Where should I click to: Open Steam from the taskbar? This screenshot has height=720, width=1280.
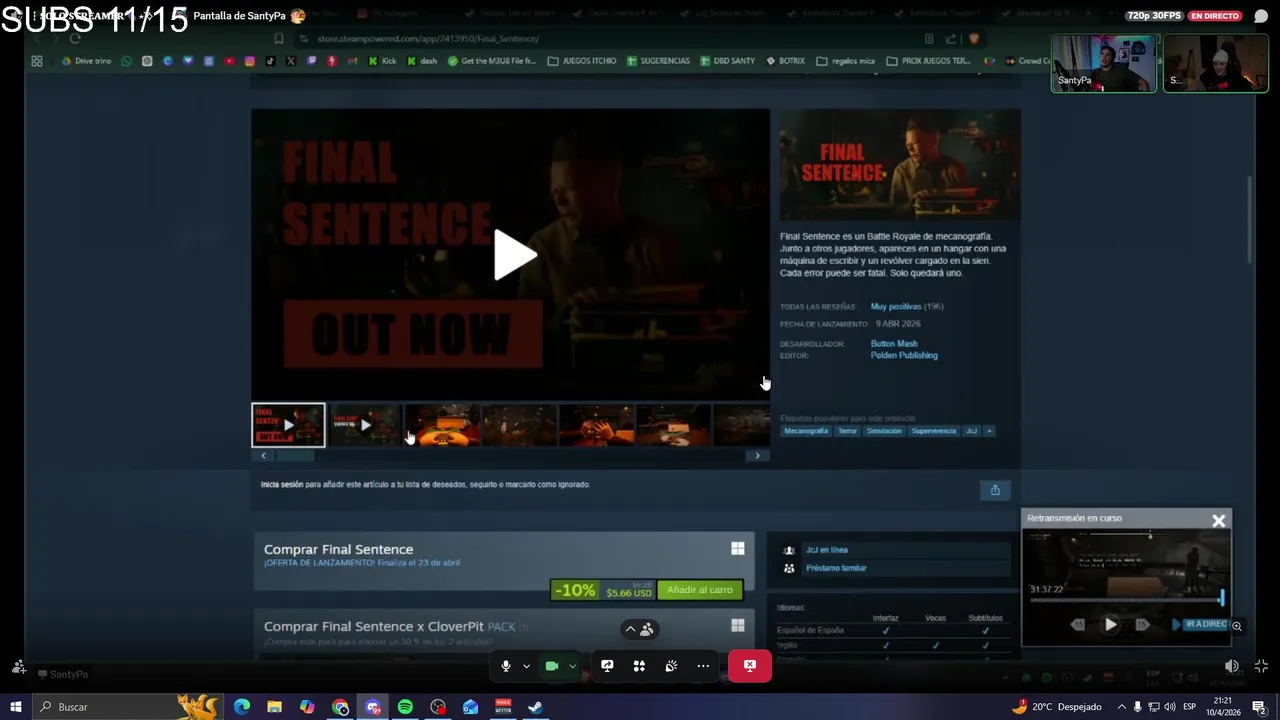(535, 707)
